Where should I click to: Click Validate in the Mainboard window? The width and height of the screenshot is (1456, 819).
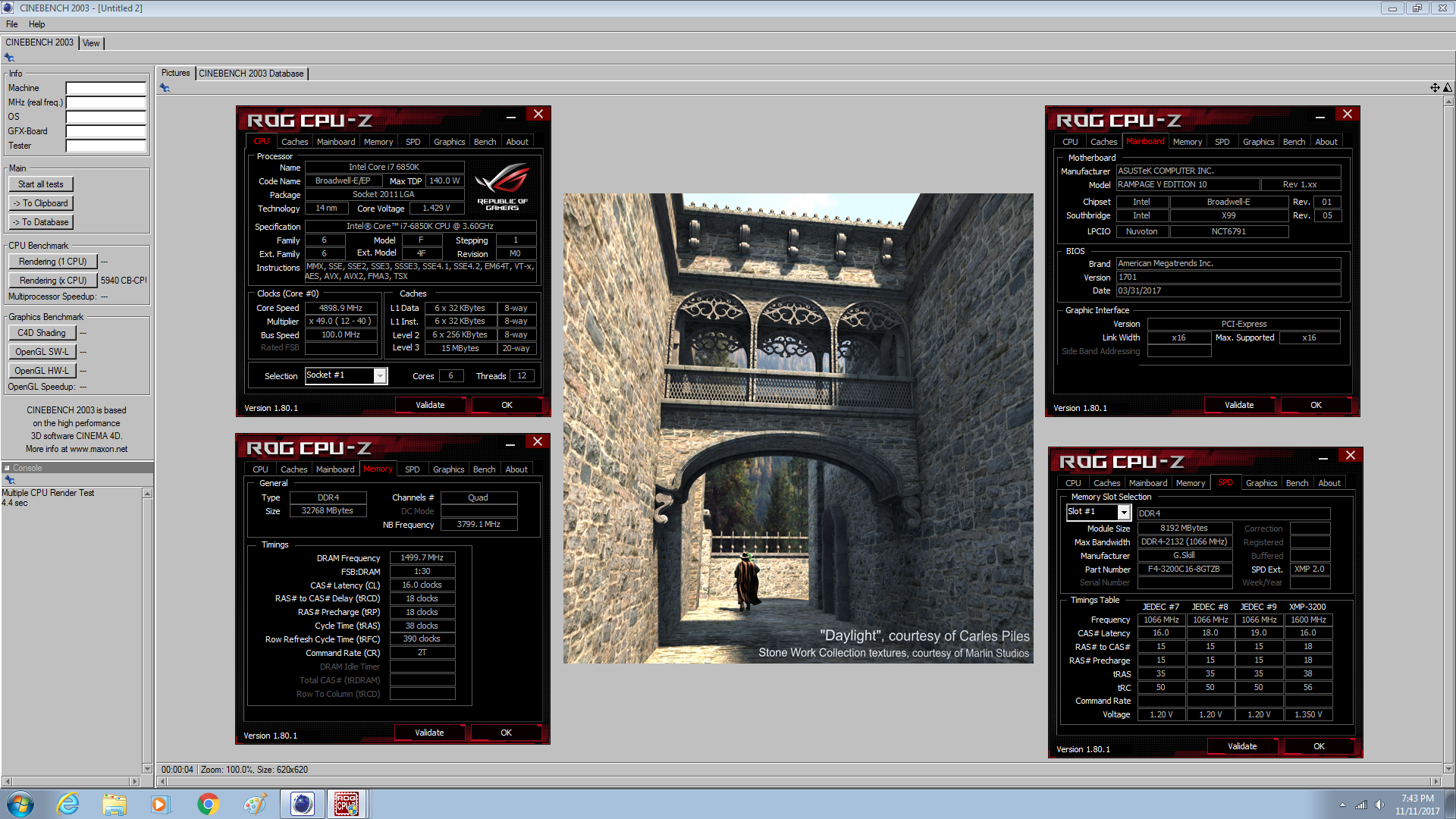pos(1239,405)
